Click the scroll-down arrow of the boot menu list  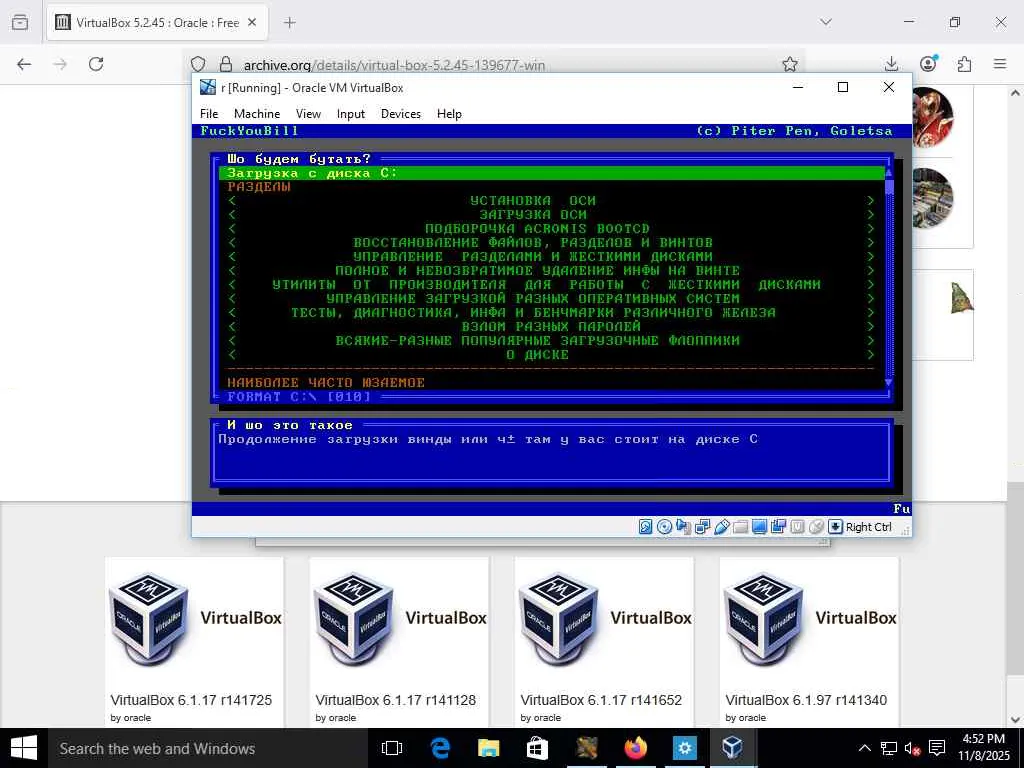click(x=888, y=383)
